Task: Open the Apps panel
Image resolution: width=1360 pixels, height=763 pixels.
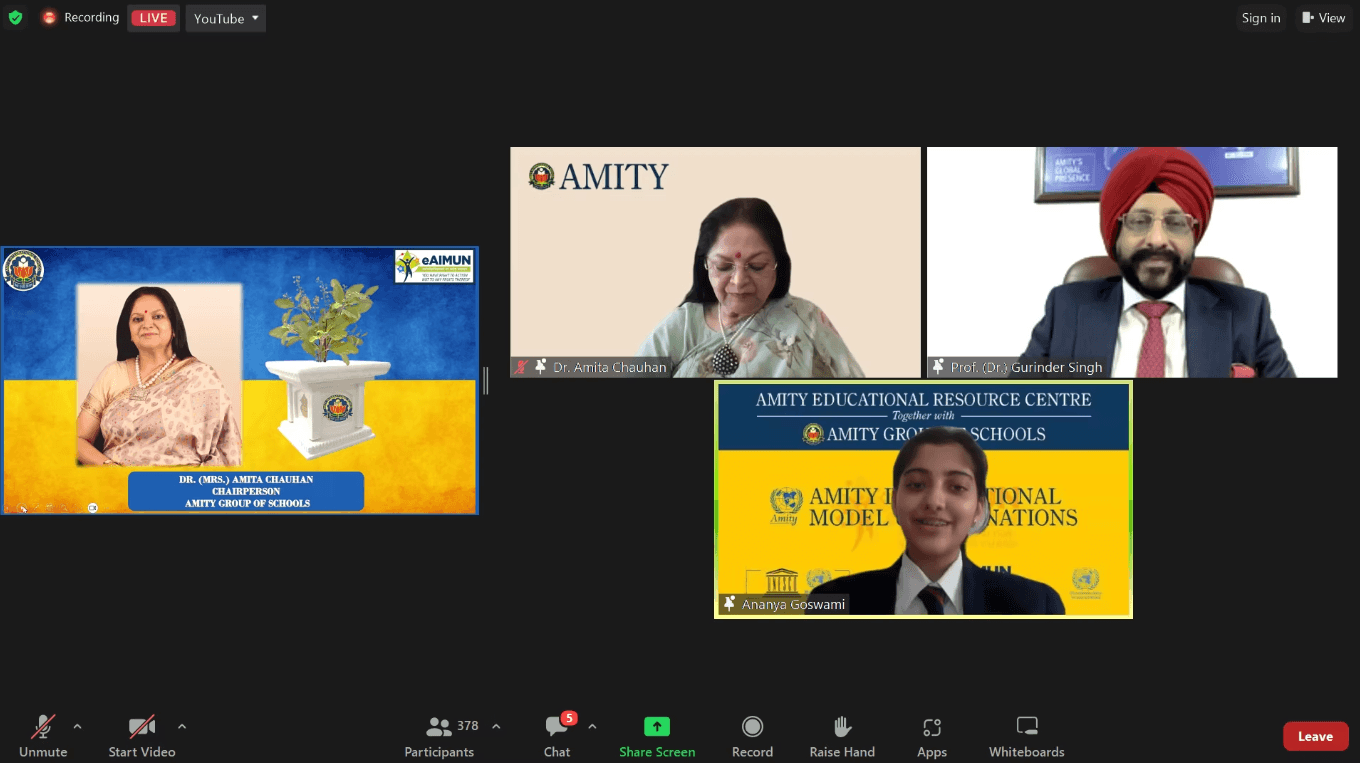Action: pyautogui.click(x=932, y=736)
